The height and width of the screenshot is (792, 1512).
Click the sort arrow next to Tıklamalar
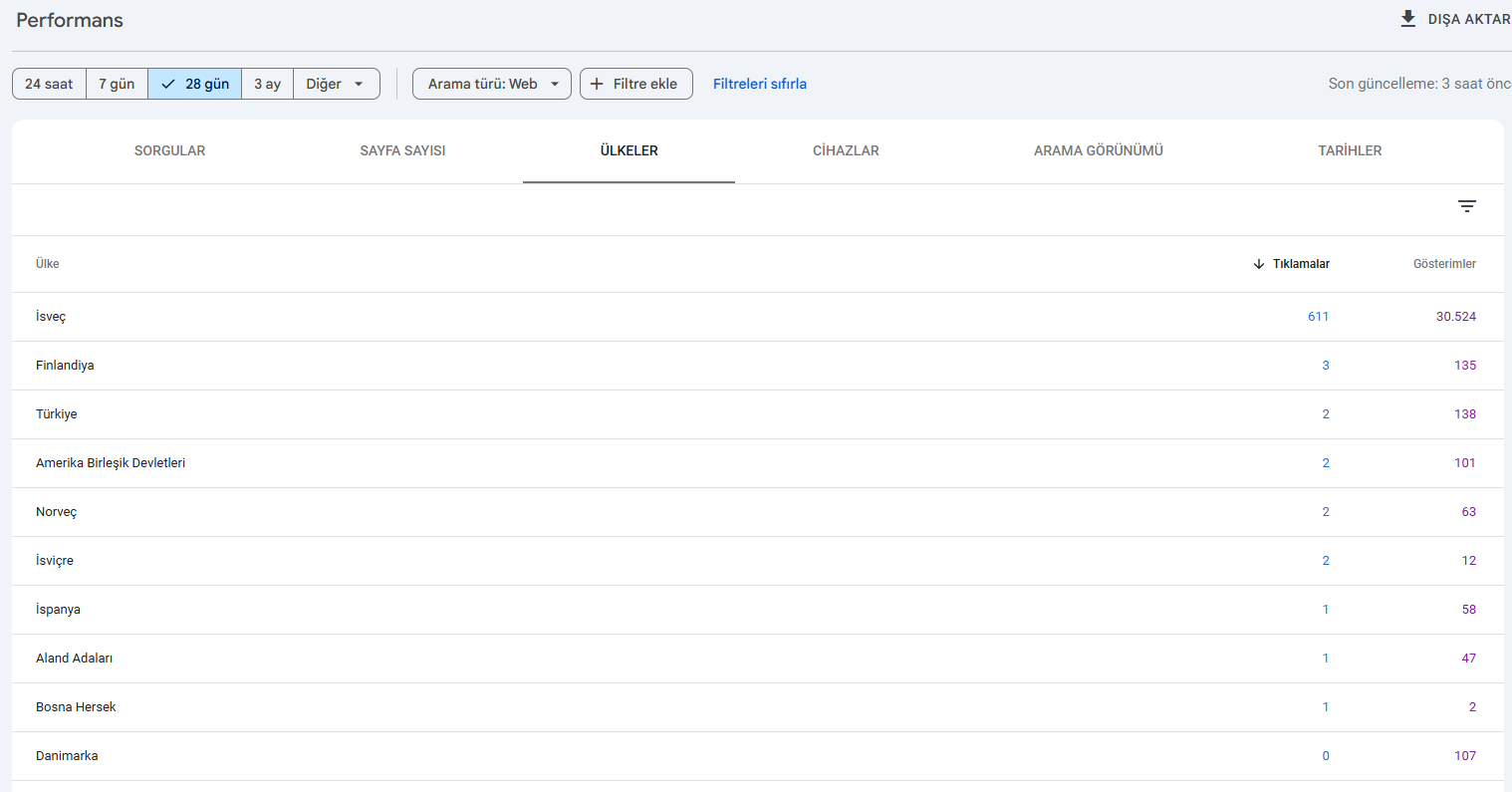1259,264
